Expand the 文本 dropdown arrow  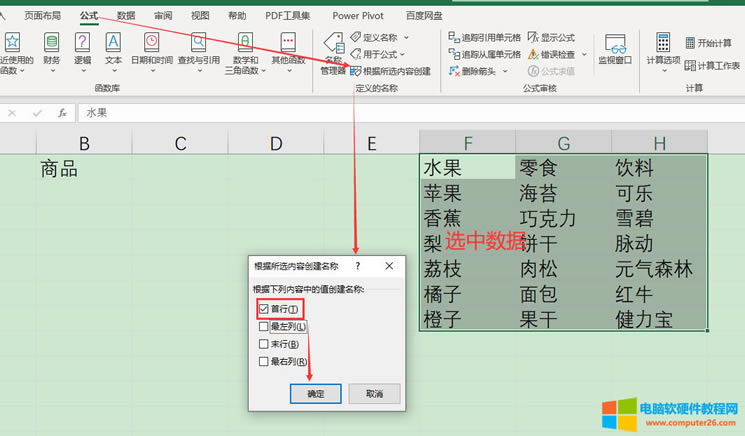click(x=114, y=71)
